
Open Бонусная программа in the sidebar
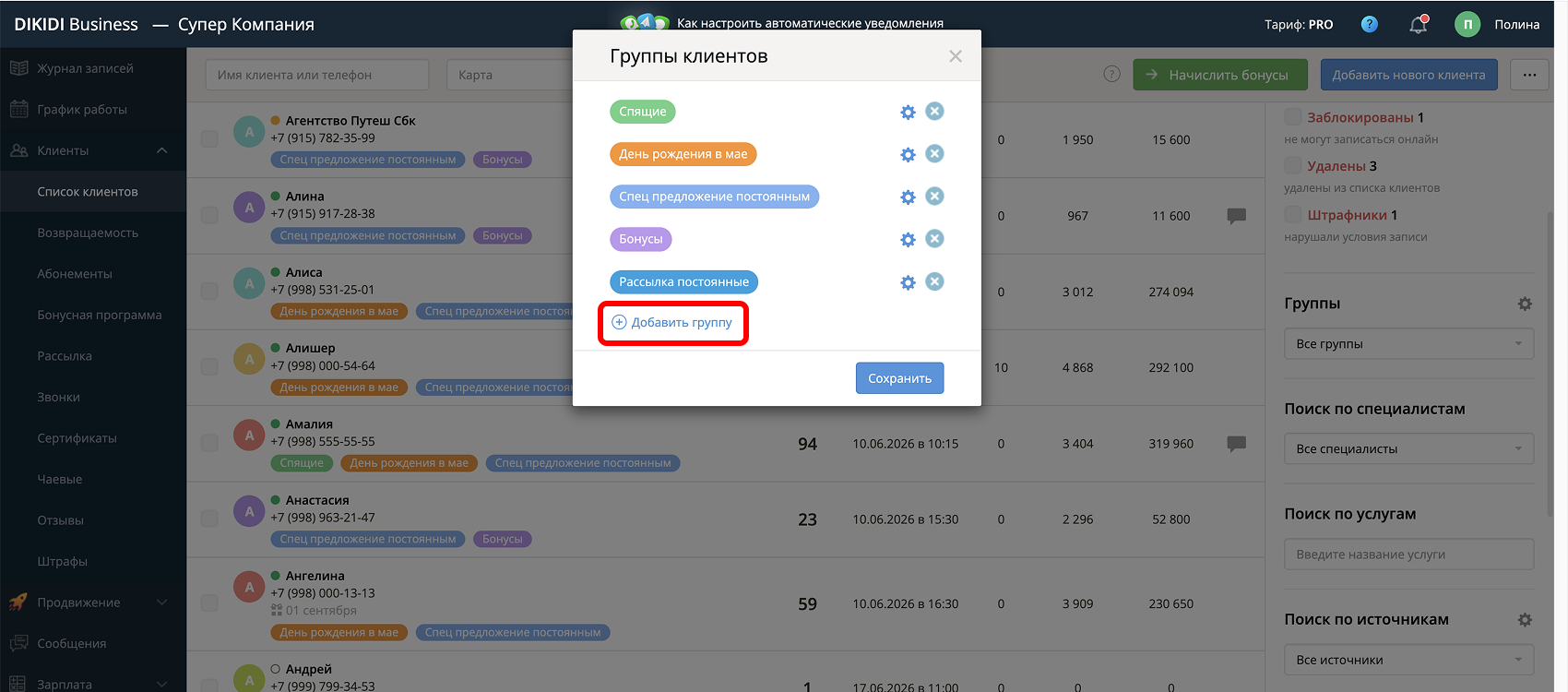100,315
